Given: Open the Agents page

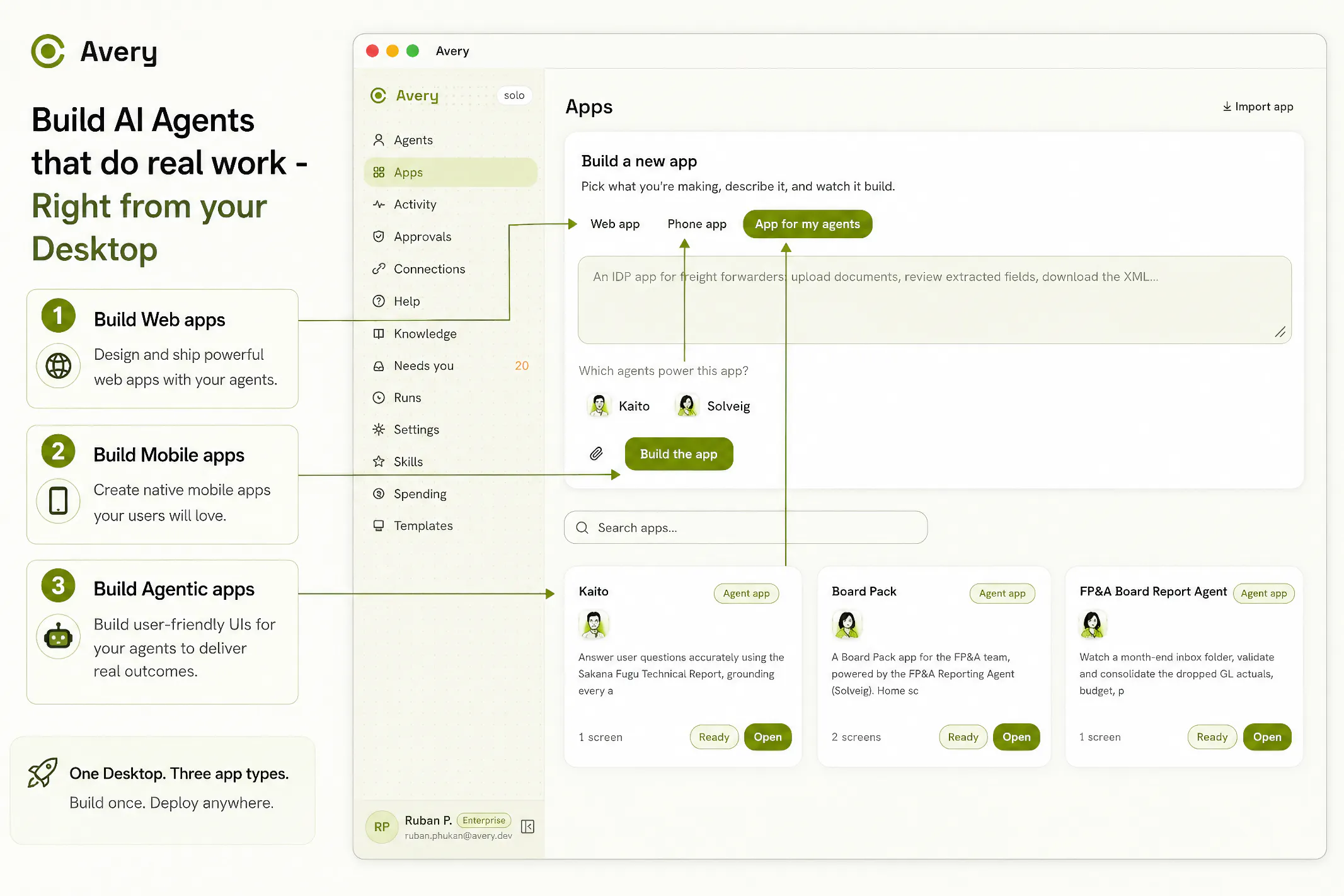Looking at the screenshot, I should point(451,140).
